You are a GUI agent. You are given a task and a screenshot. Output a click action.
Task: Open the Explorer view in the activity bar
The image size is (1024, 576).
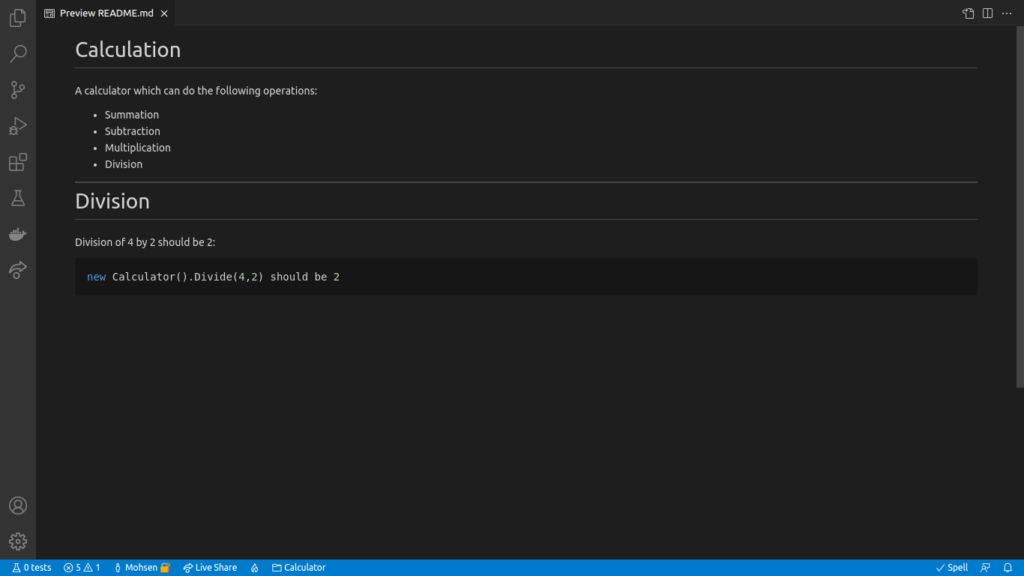[17, 17]
